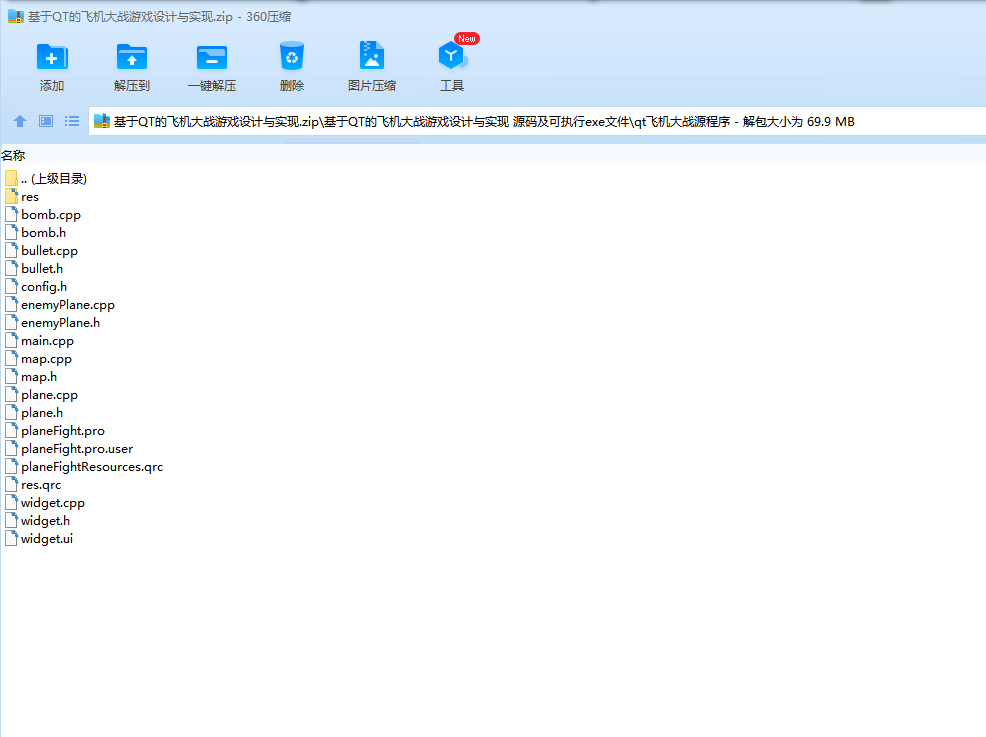Screen dimensions: 986x737
Task: Click the file icon beside config.h
Action: pyautogui.click(x=11, y=287)
